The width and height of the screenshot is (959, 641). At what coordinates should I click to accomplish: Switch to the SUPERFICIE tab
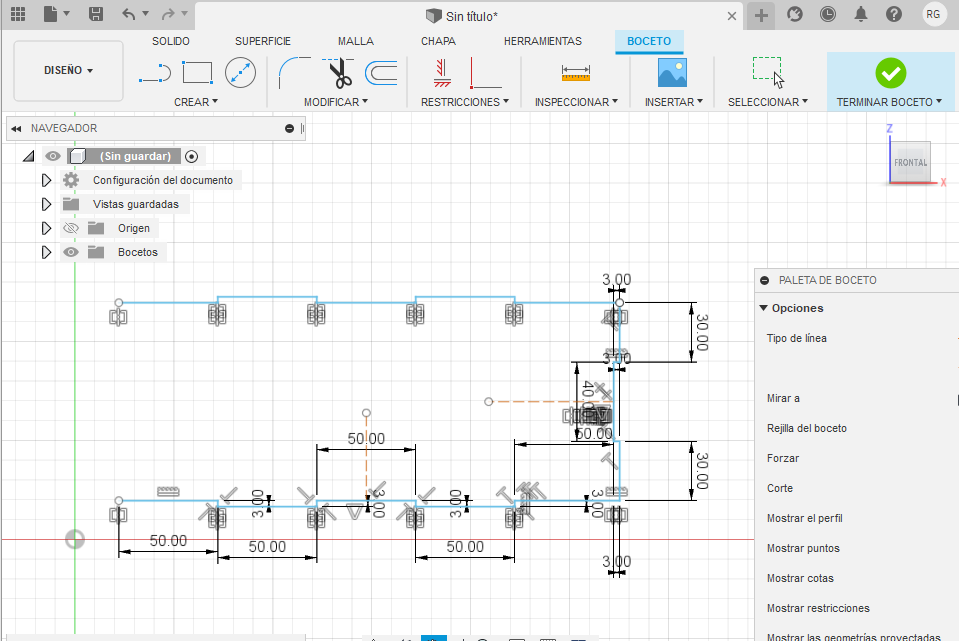click(263, 41)
